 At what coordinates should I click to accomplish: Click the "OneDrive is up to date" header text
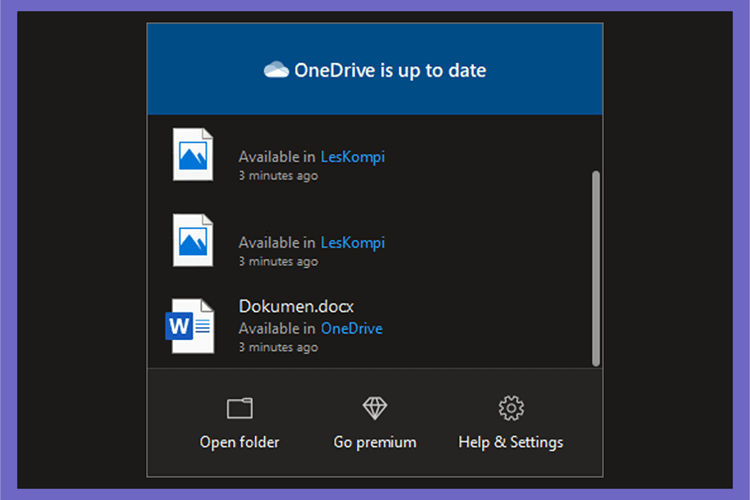(x=390, y=70)
